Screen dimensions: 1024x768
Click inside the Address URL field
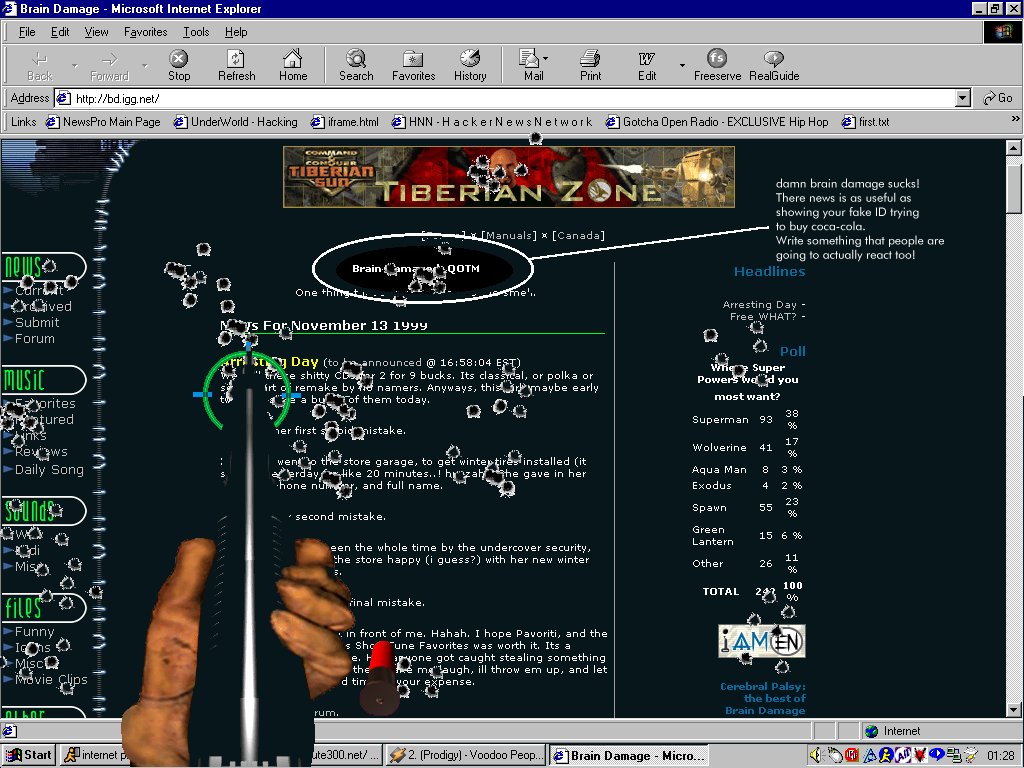(x=500, y=98)
